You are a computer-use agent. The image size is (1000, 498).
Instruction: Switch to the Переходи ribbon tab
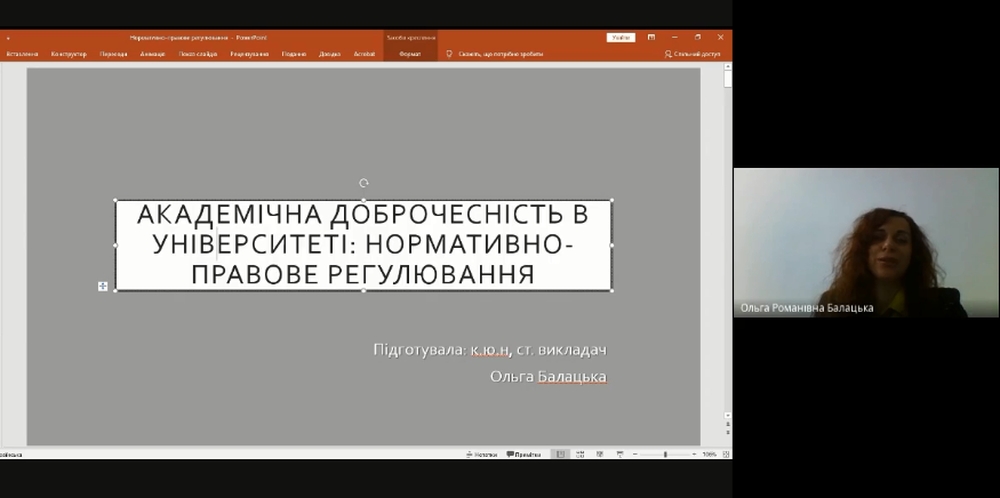[x=114, y=54]
